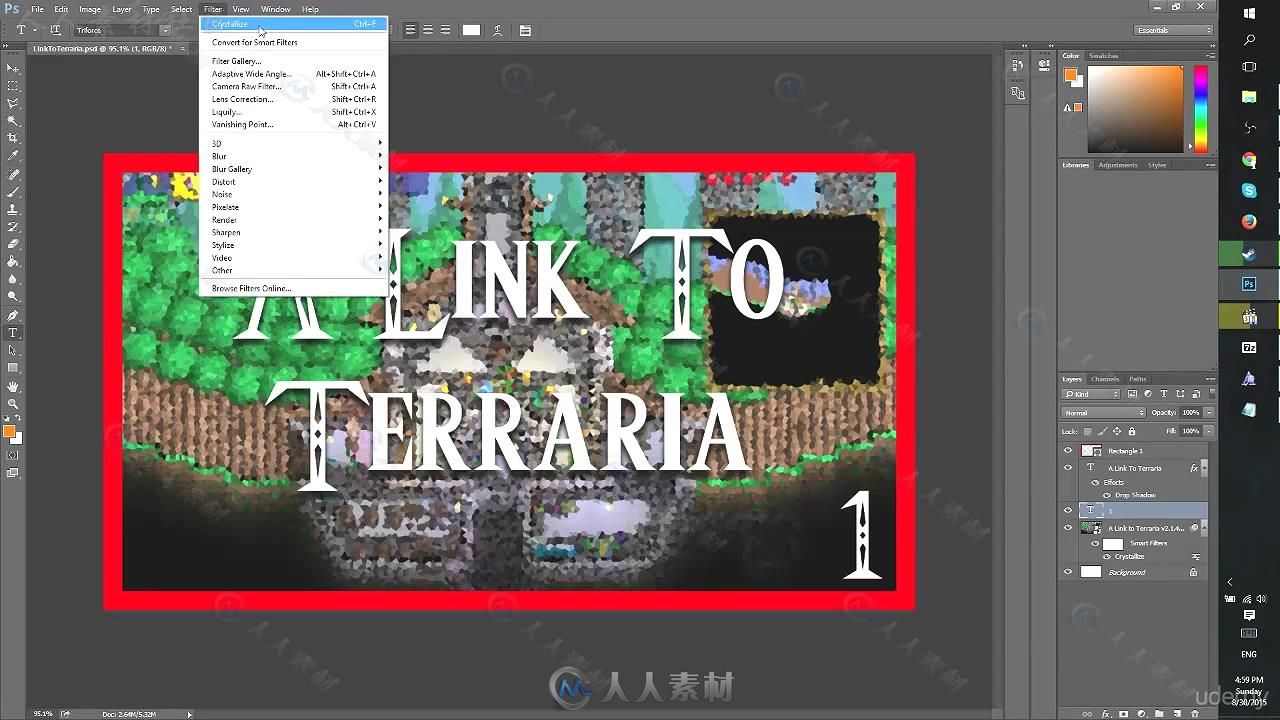Open Character and Paragraph panels icon
The width and height of the screenshot is (1280, 720).
click(x=525, y=30)
